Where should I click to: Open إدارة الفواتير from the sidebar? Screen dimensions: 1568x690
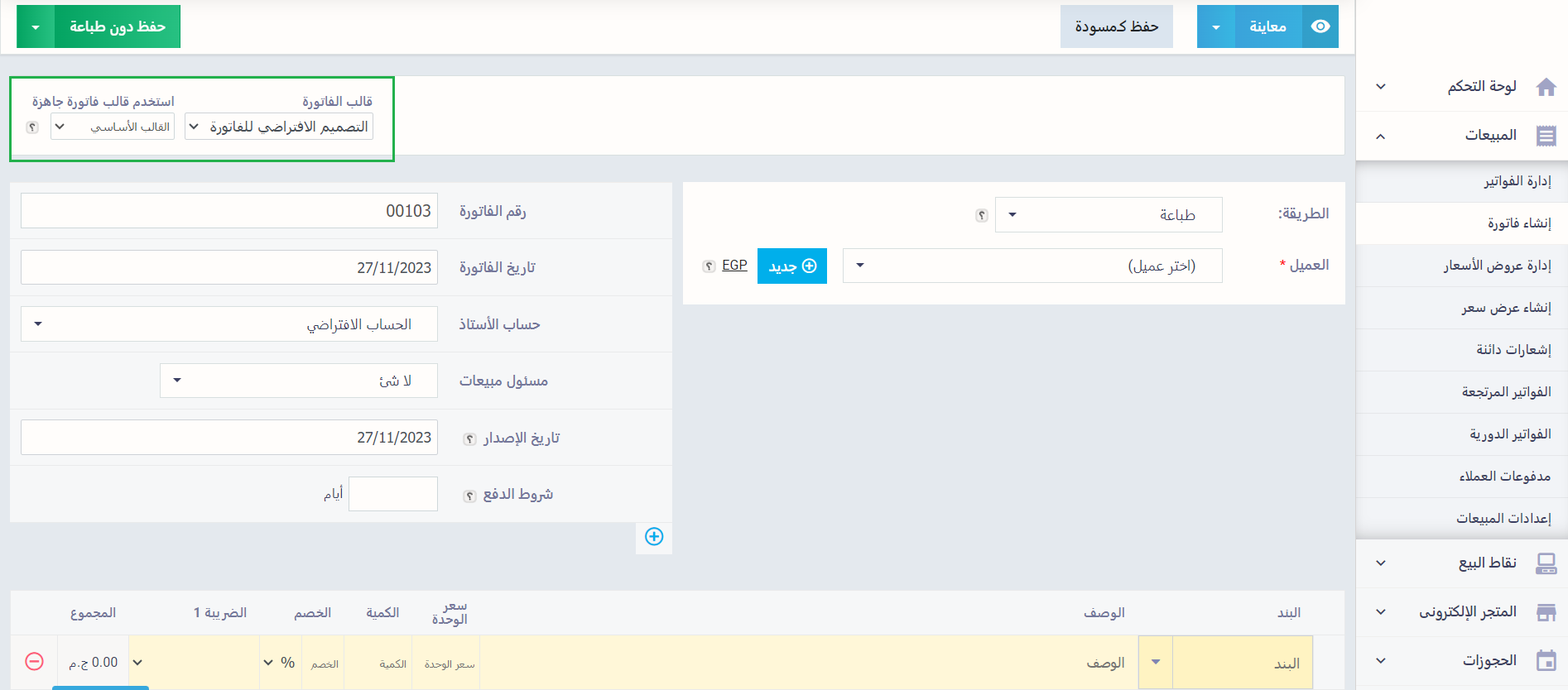(x=1517, y=181)
